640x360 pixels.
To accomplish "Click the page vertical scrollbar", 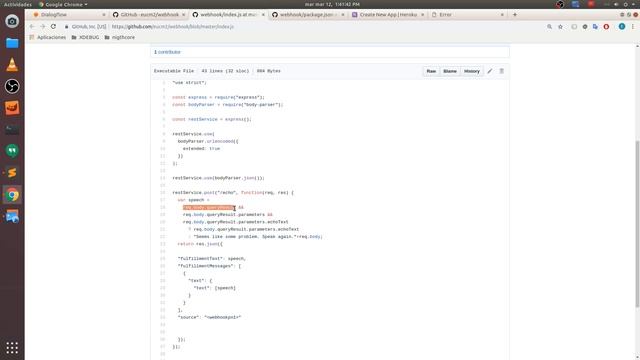I will (x=637, y=224).
